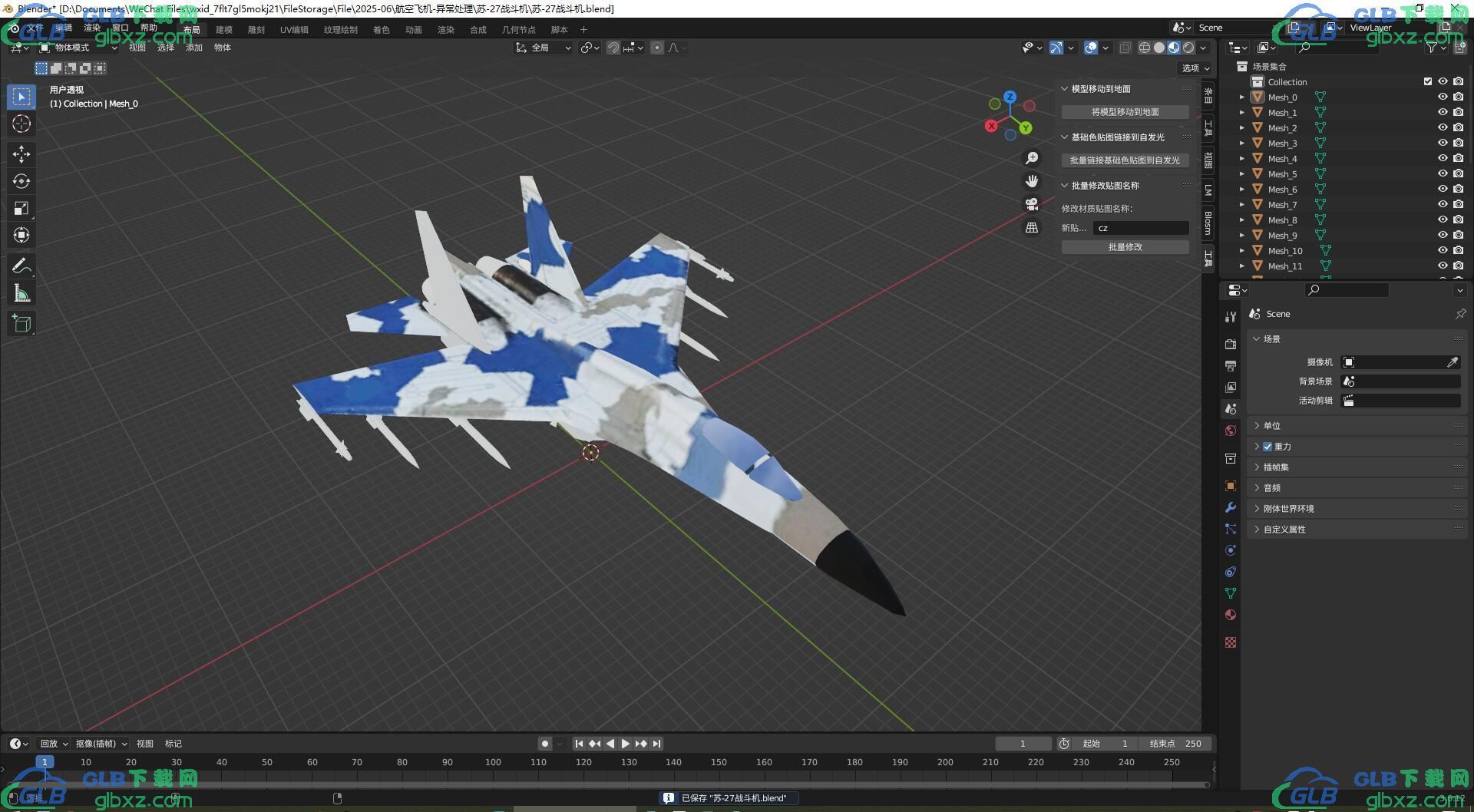Image resolution: width=1474 pixels, height=812 pixels.
Task: Activate the Annotate pencil tool
Action: [21, 266]
